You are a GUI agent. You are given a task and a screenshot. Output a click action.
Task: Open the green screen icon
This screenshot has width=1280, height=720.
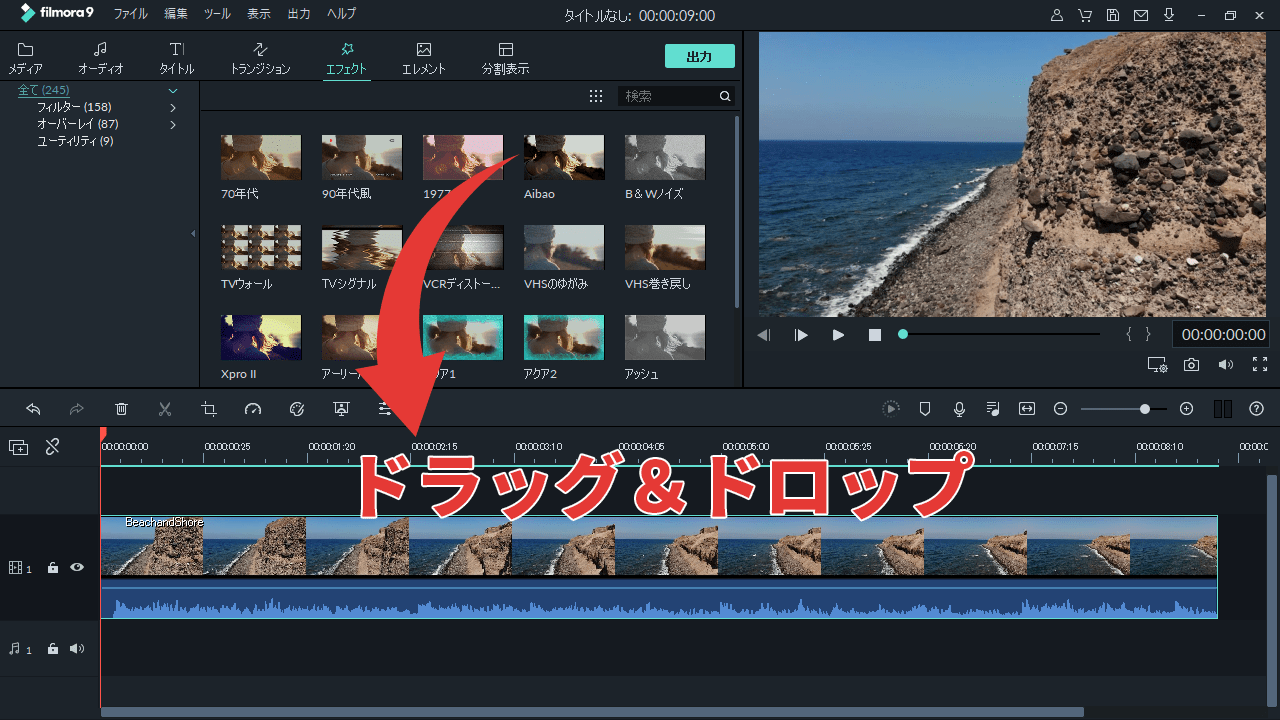[x=341, y=409]
